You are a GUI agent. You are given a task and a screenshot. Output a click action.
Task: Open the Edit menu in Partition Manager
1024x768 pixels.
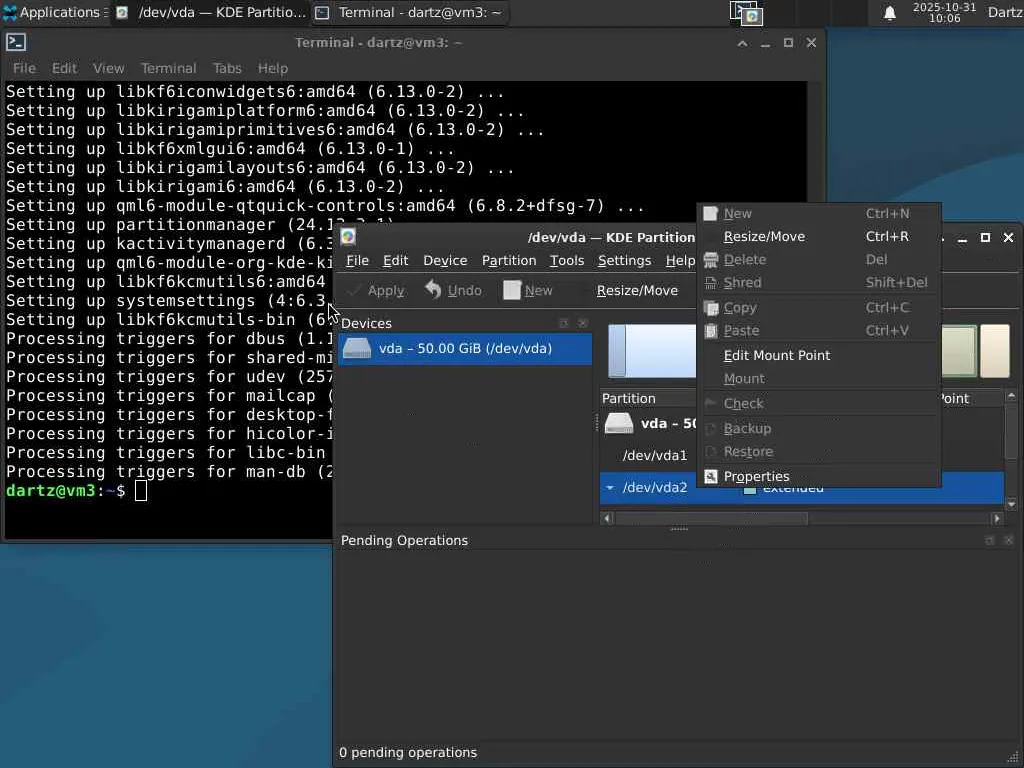tap(395, 261)
